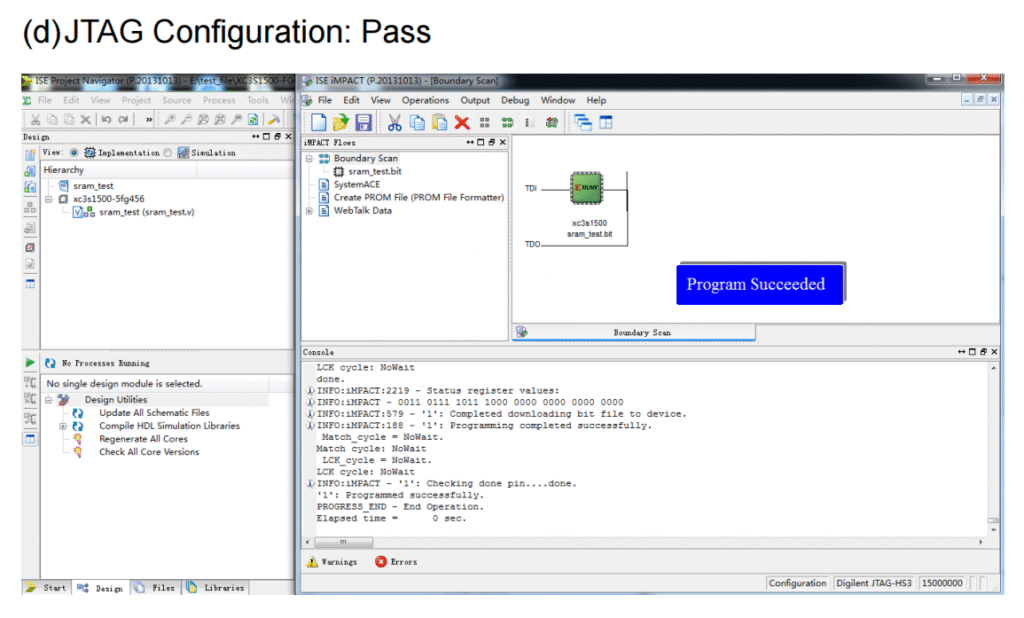This screenshot has height=618, width=1024.
Task: Click the Save floppy icon in iMPACT toolbar
Action: (x=363, y=122)
